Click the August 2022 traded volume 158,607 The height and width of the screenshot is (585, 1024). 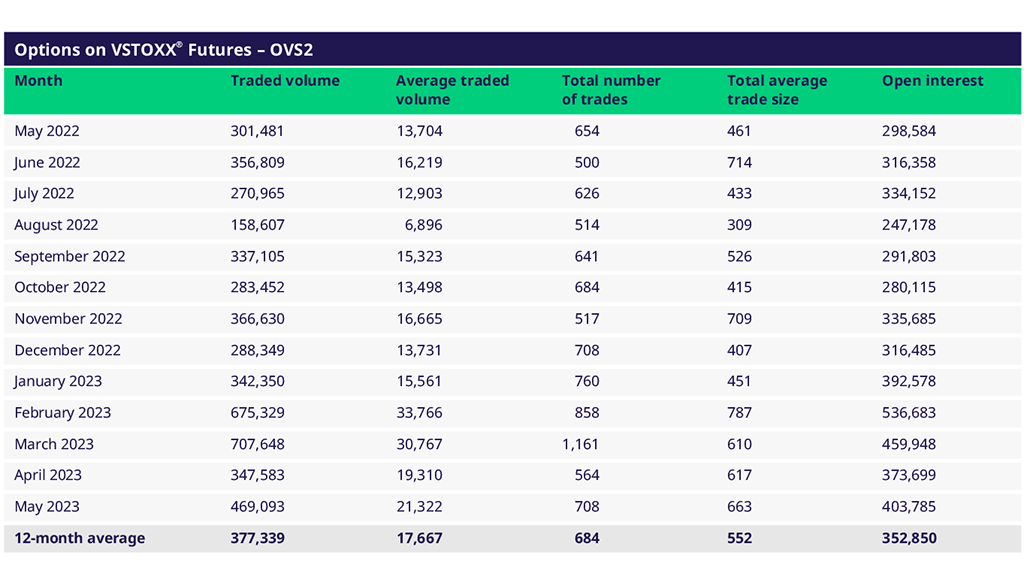tap(257, 225)
